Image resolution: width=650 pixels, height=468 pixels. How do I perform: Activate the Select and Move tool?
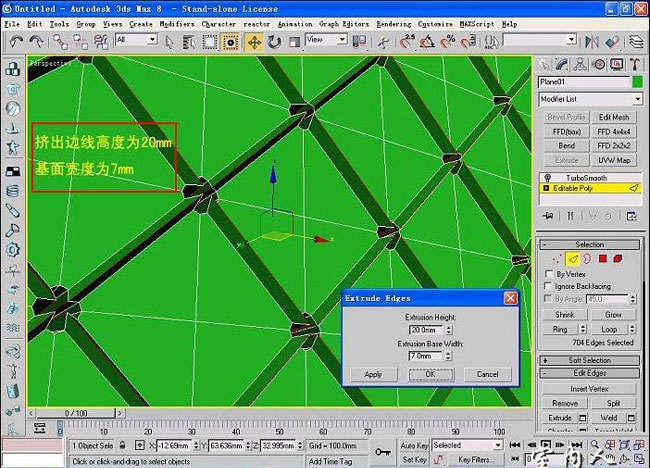point(254,42)
